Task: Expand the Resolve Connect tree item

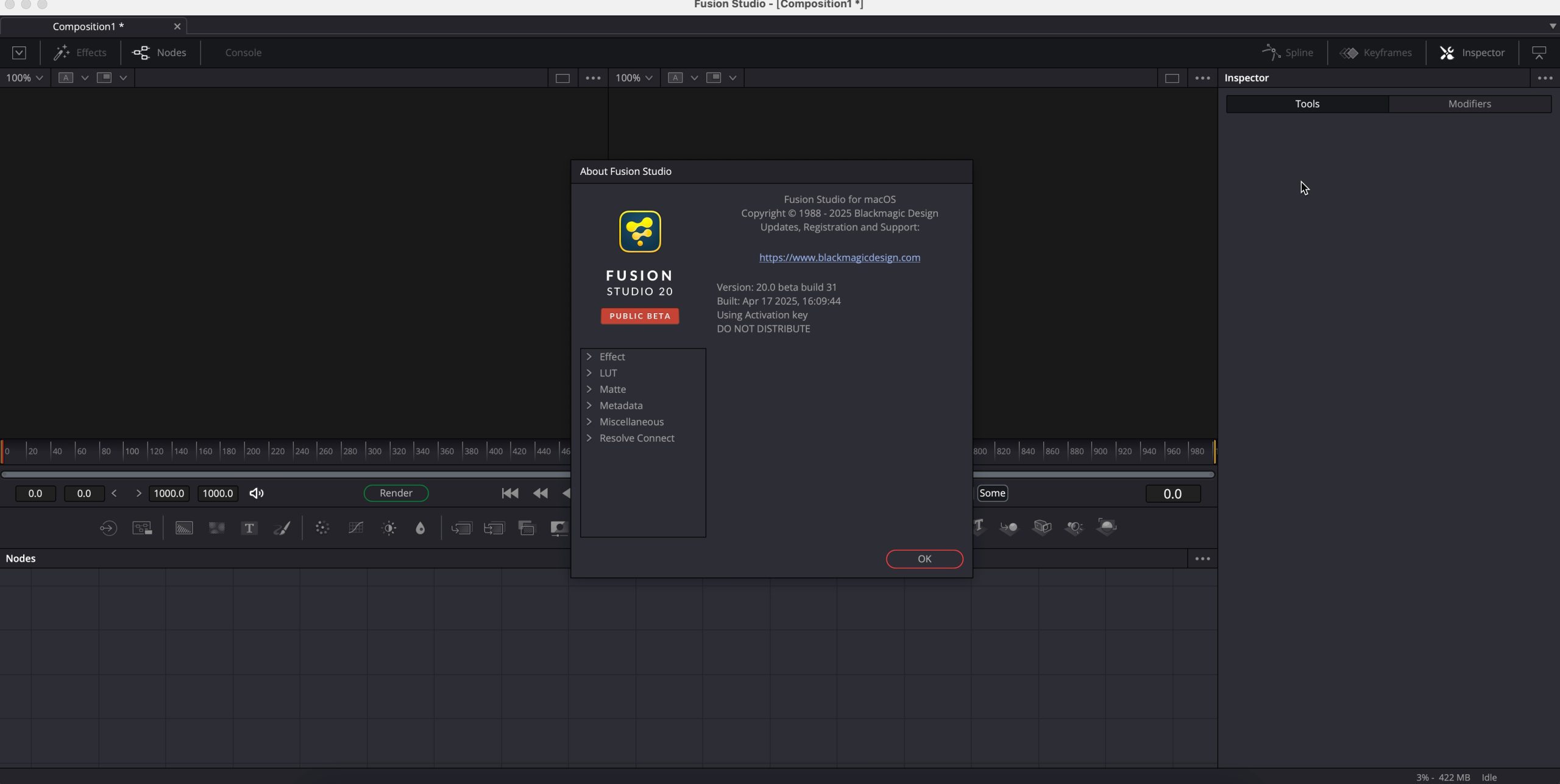Action: (x=589, y=438)
